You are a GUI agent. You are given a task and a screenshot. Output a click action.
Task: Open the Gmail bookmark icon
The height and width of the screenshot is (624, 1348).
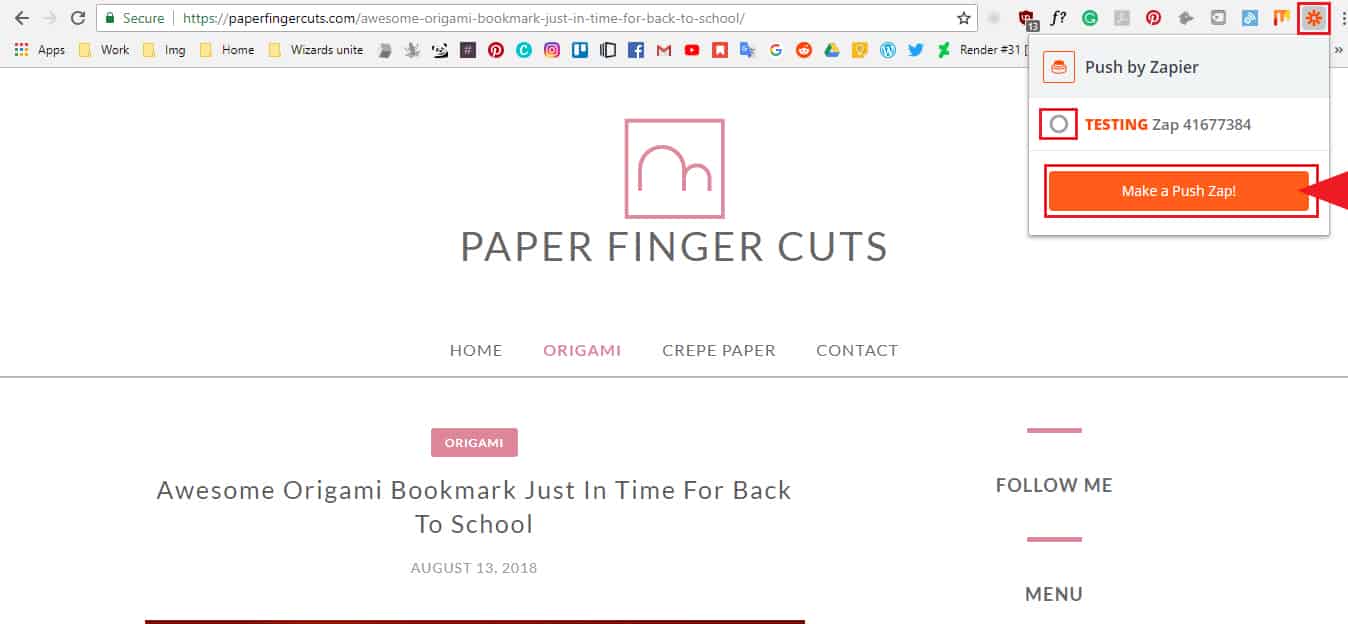(x=664, y=50)
